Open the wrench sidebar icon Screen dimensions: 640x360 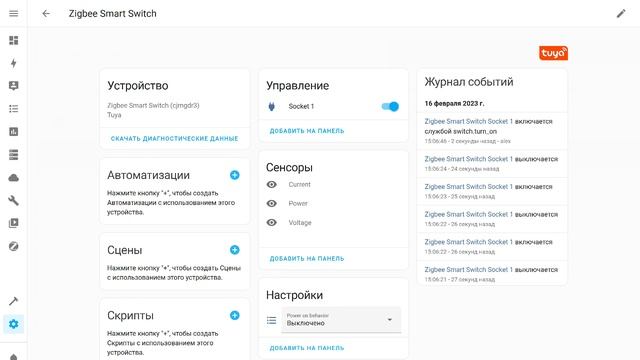pyautogui.click(x=13, y=200)
